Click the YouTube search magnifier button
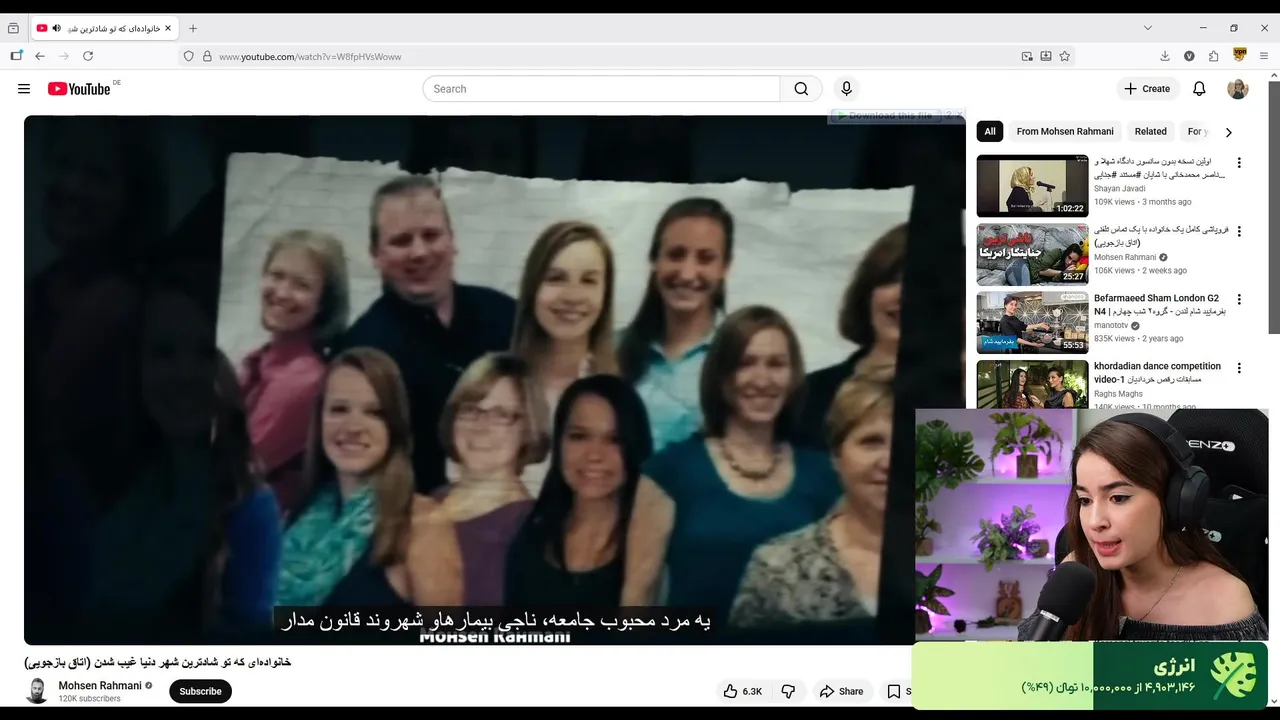 pos(801,89)
